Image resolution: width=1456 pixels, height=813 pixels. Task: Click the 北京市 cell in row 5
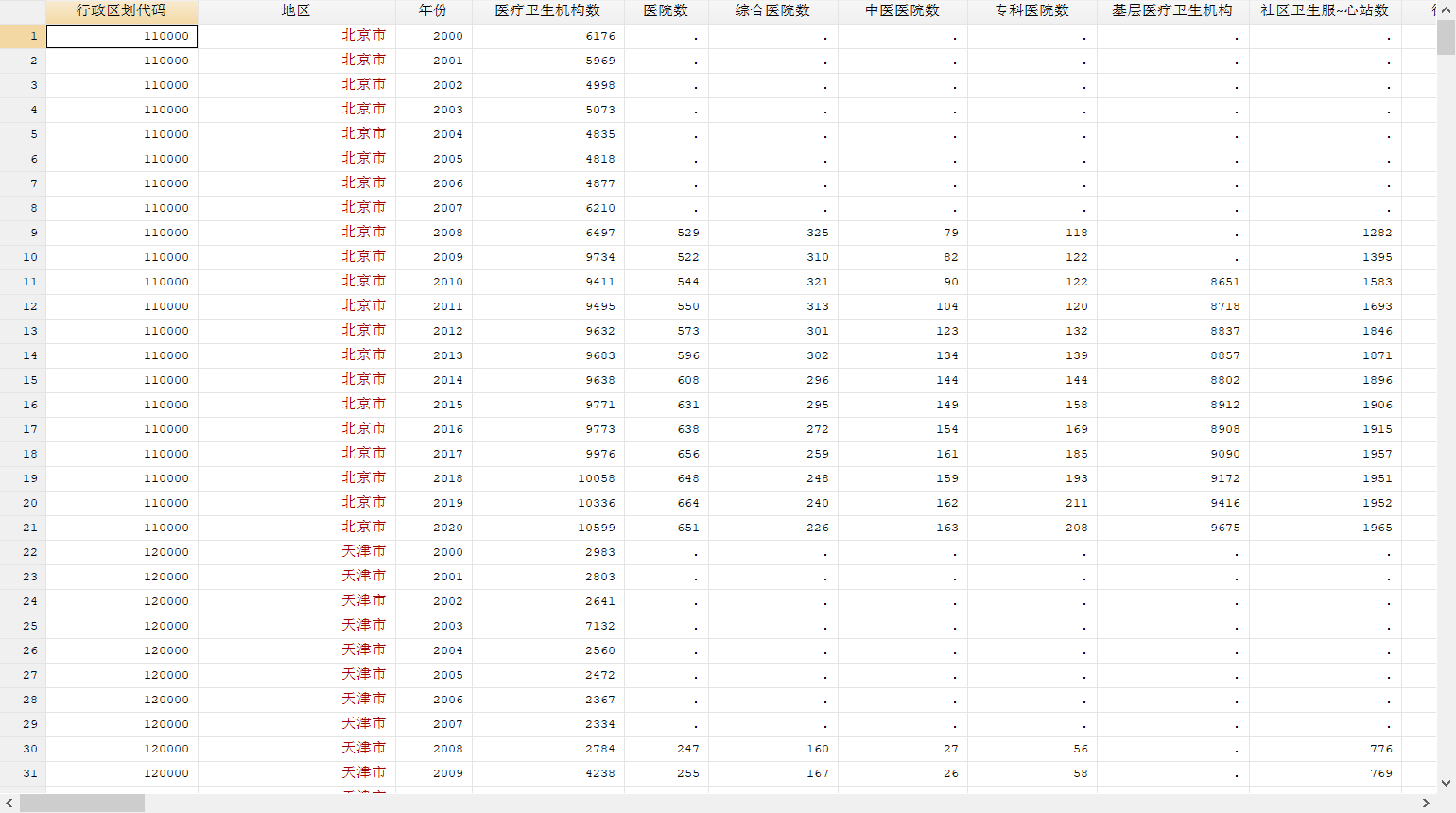[x=297, y=134]
